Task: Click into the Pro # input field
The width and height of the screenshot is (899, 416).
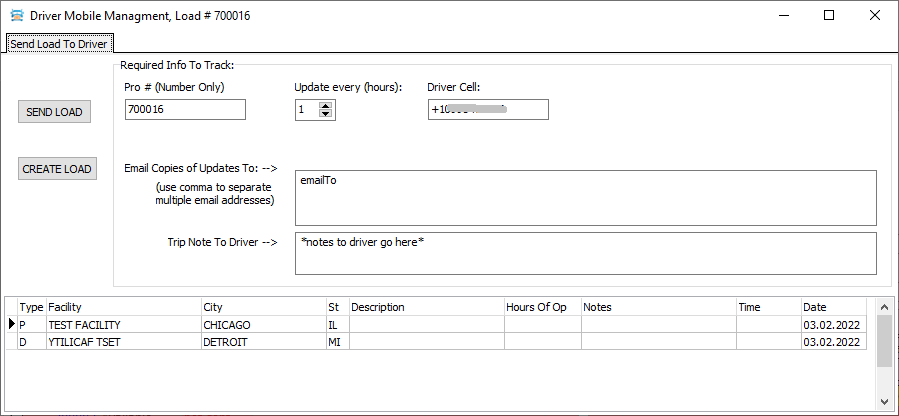Action: 185,110
